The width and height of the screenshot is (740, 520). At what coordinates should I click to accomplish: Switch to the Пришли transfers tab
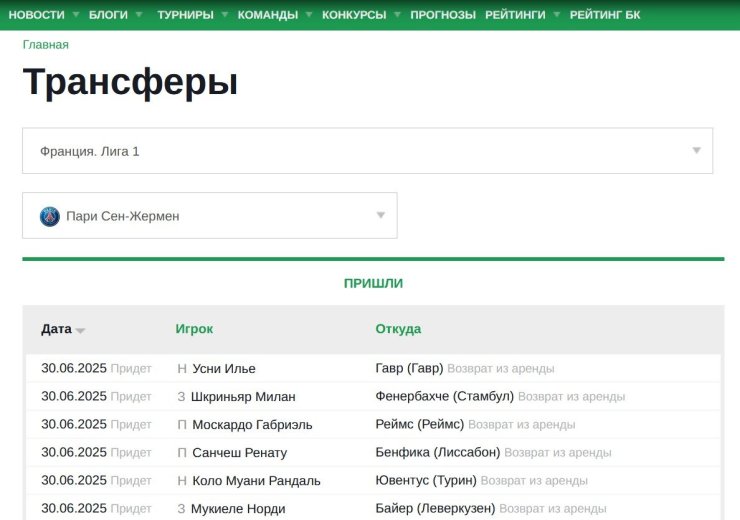click(373, 283)
